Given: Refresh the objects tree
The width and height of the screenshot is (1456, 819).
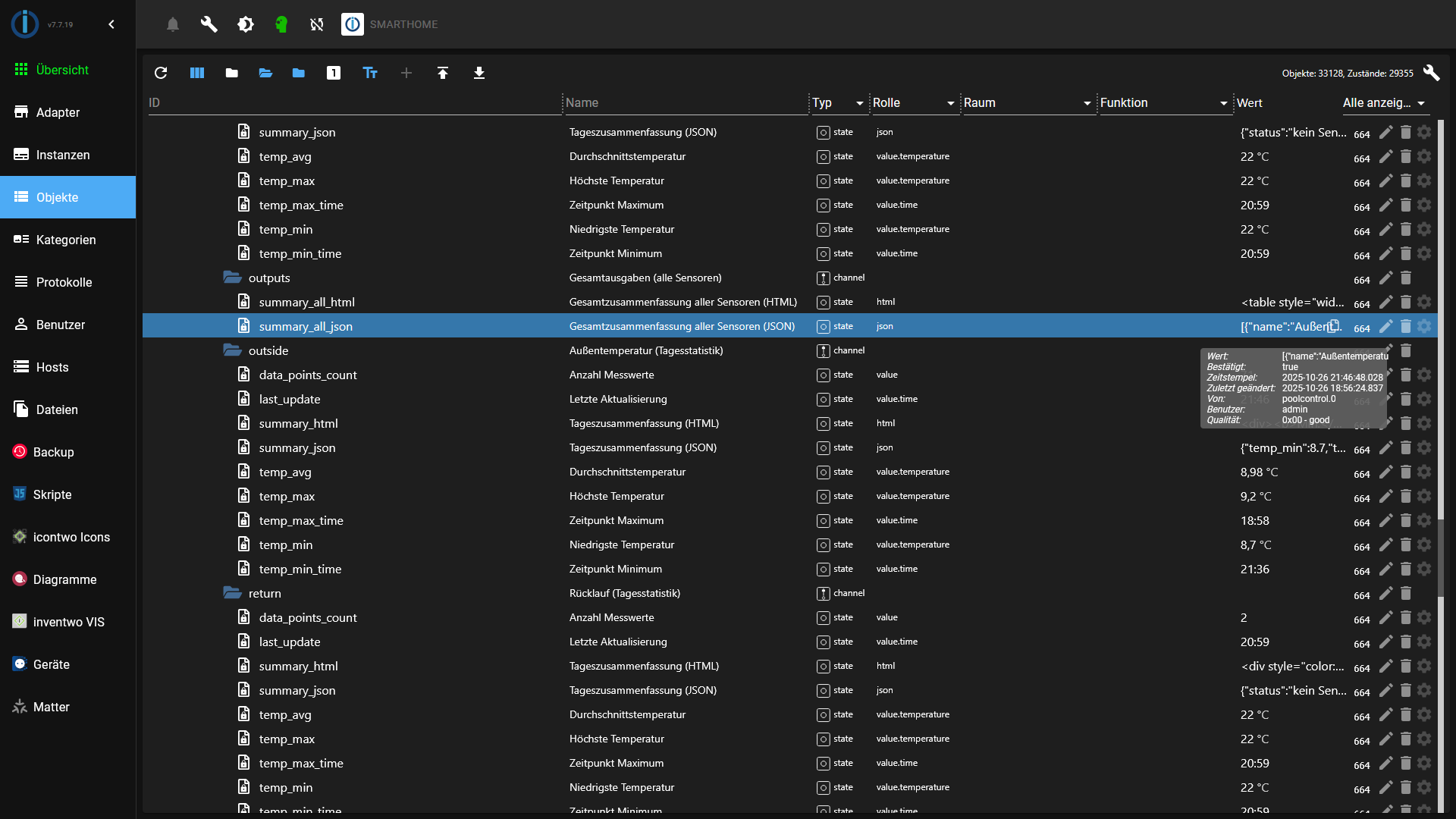Looking at the screenshot, I should coord(161,73).
